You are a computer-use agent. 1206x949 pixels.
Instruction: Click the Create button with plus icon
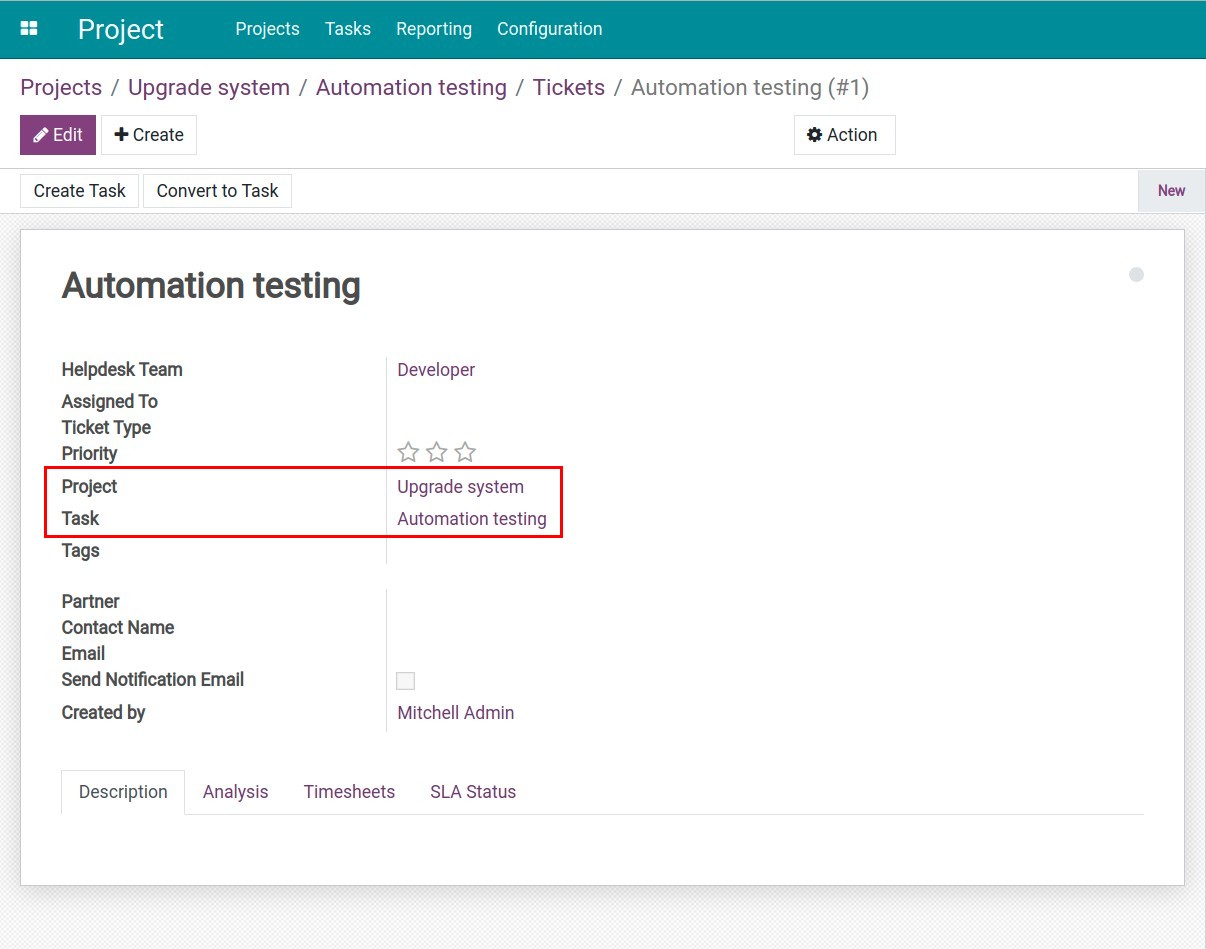click(x=149, y=135)
